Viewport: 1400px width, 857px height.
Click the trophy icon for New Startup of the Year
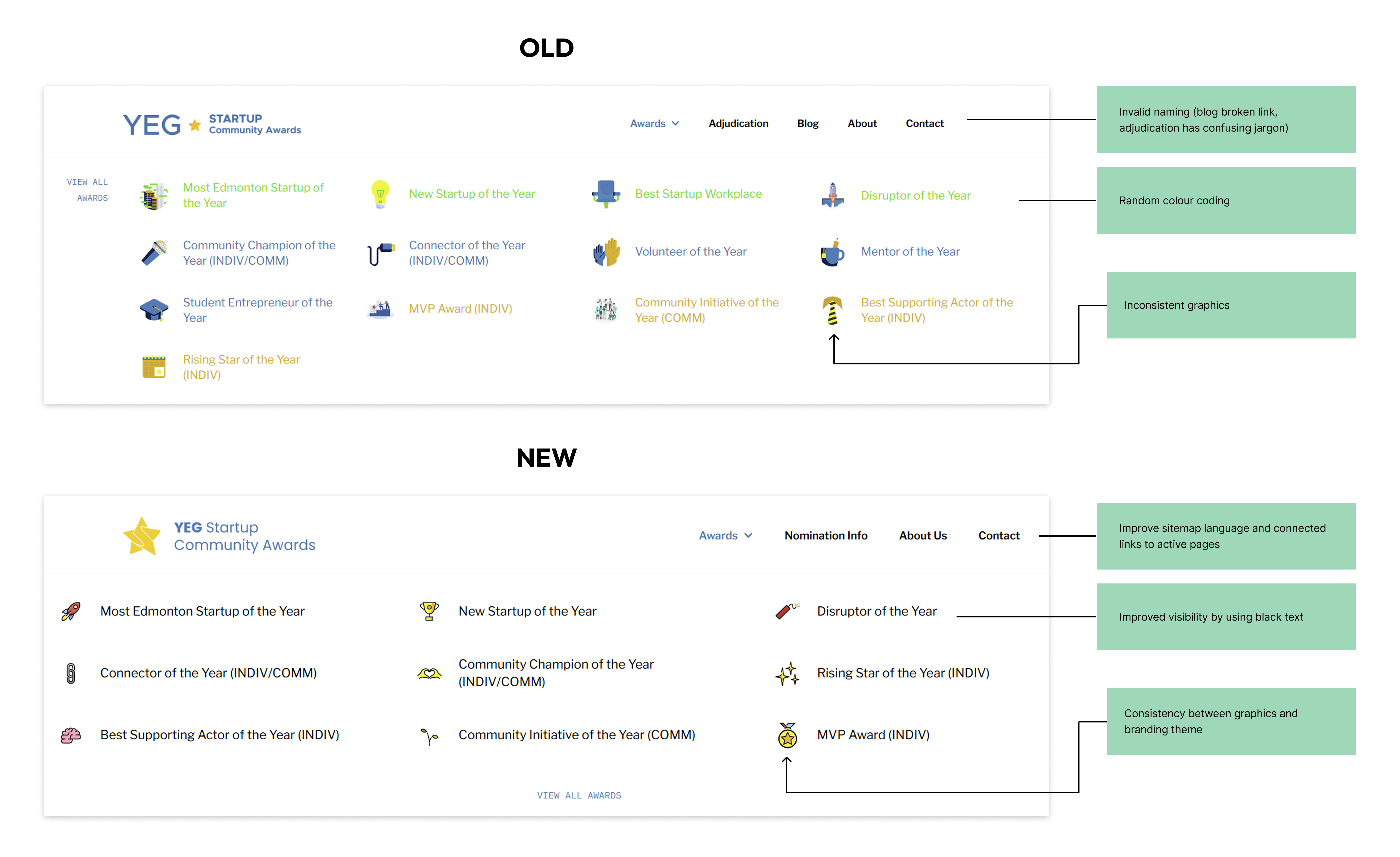pyautogui.click(x=429, y=612)
